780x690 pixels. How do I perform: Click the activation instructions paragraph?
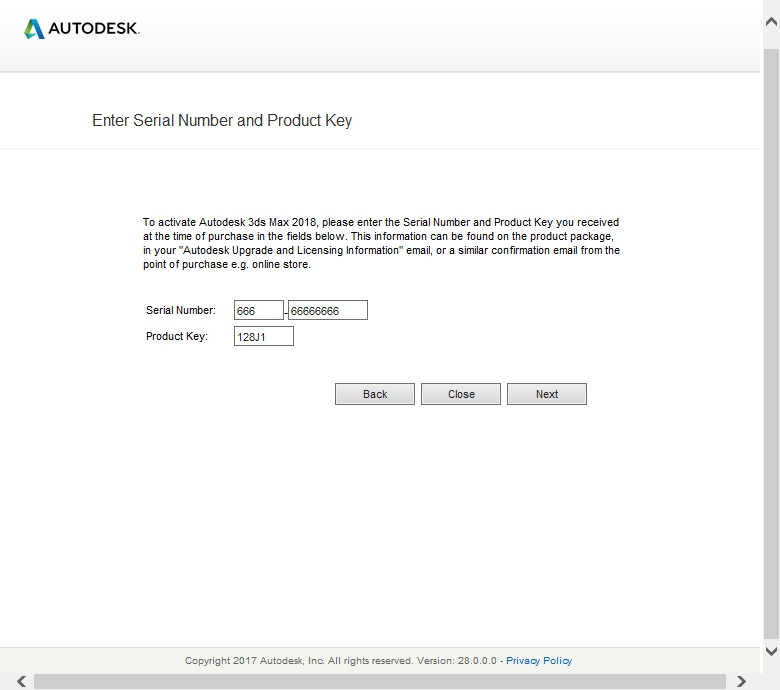pyautogui.click(x=380, y=243)
